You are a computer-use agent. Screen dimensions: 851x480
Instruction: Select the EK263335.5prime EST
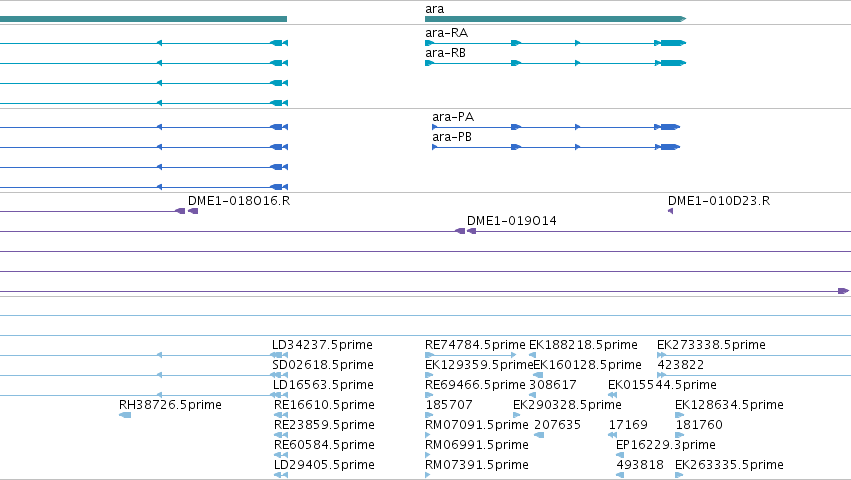click(729, 465)
